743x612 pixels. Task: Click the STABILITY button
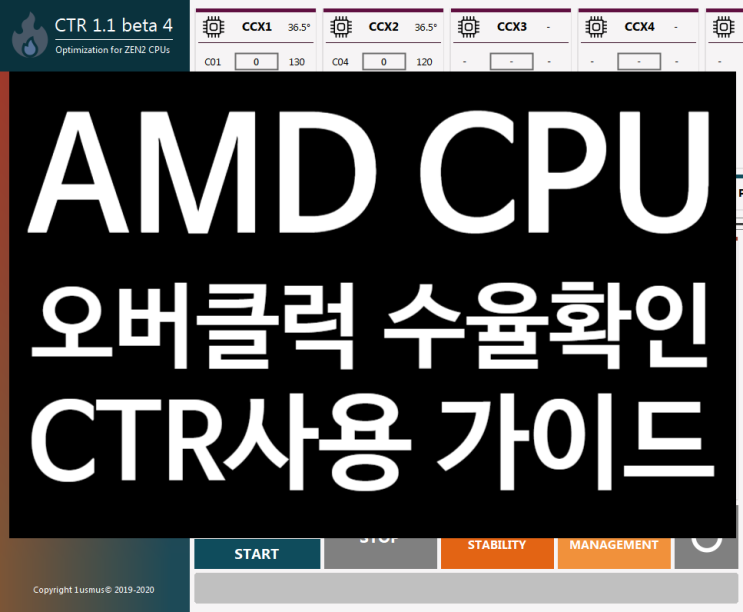497,553
